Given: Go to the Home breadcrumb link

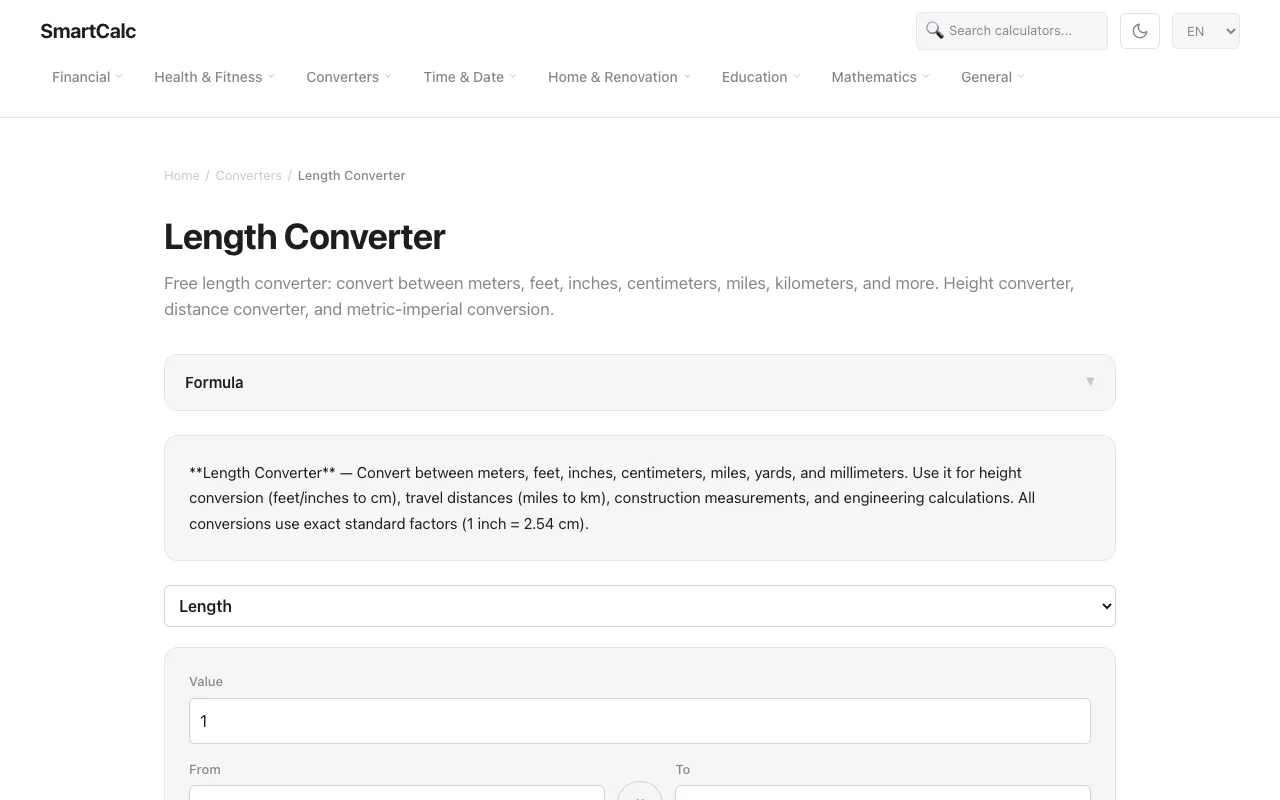Looking at the screenshot, I should coord(182,176).
